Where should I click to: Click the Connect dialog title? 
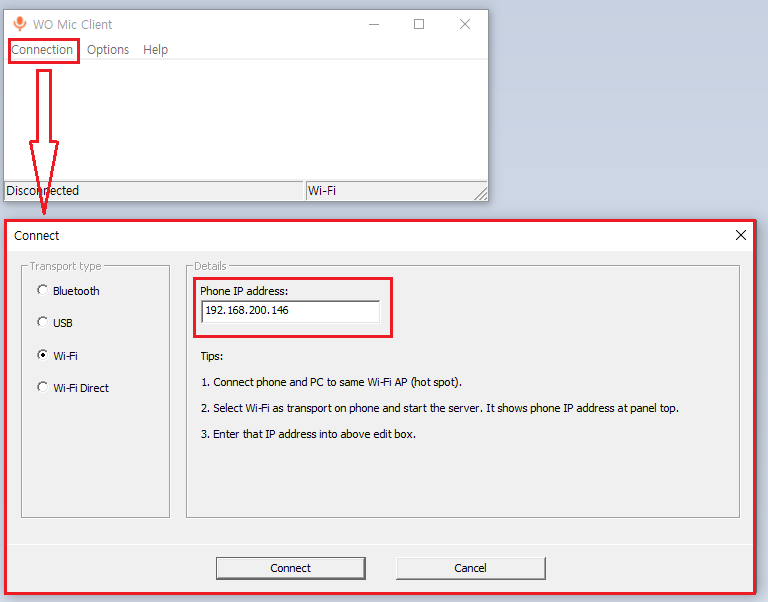37,236
